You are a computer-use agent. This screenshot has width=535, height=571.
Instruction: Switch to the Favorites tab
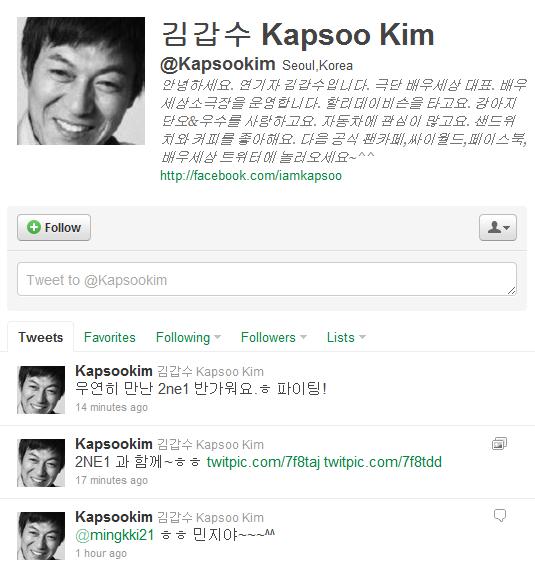click(110, 337)
